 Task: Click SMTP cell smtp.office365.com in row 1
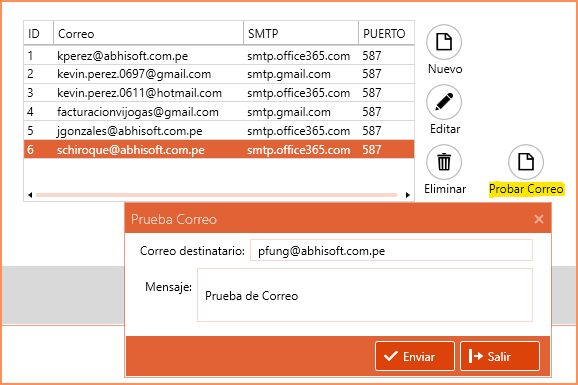(x=299, y=56)
